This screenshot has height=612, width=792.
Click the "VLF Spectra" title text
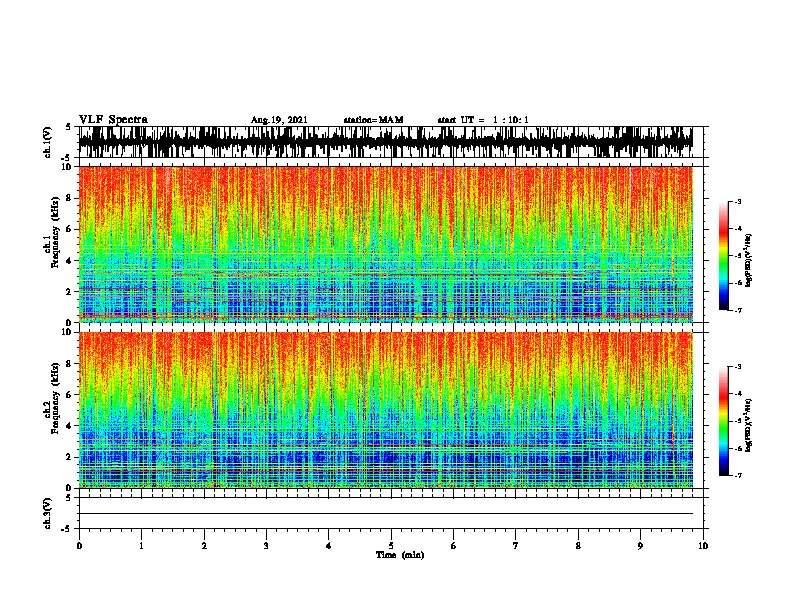pyautogui.click(x=113, y=120)
